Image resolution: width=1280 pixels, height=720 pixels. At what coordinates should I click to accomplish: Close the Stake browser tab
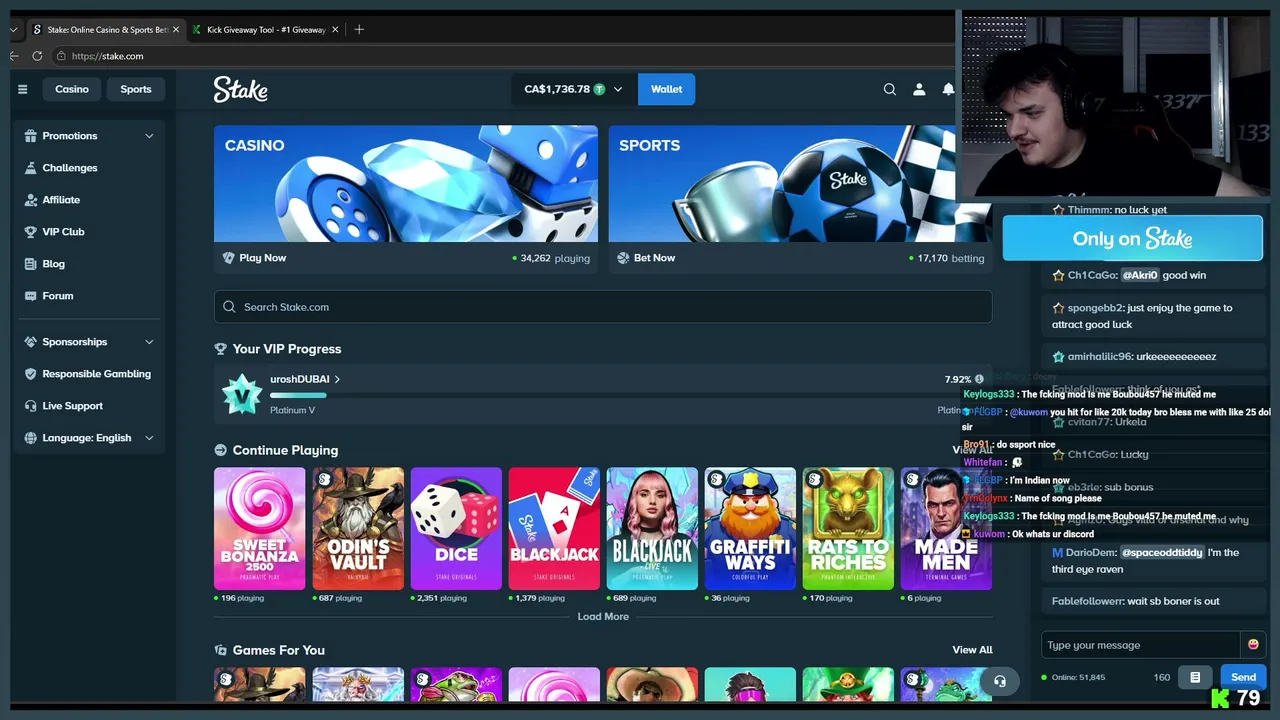coord(176,30)
